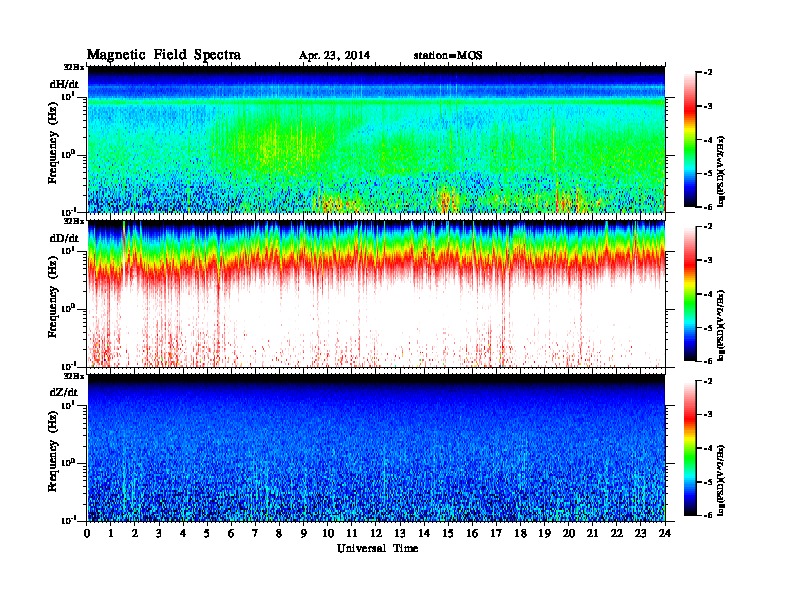Click hour tick label "2" on time axis
The height and width of the screenshot is (612, 792).
[x=135, y=534]
